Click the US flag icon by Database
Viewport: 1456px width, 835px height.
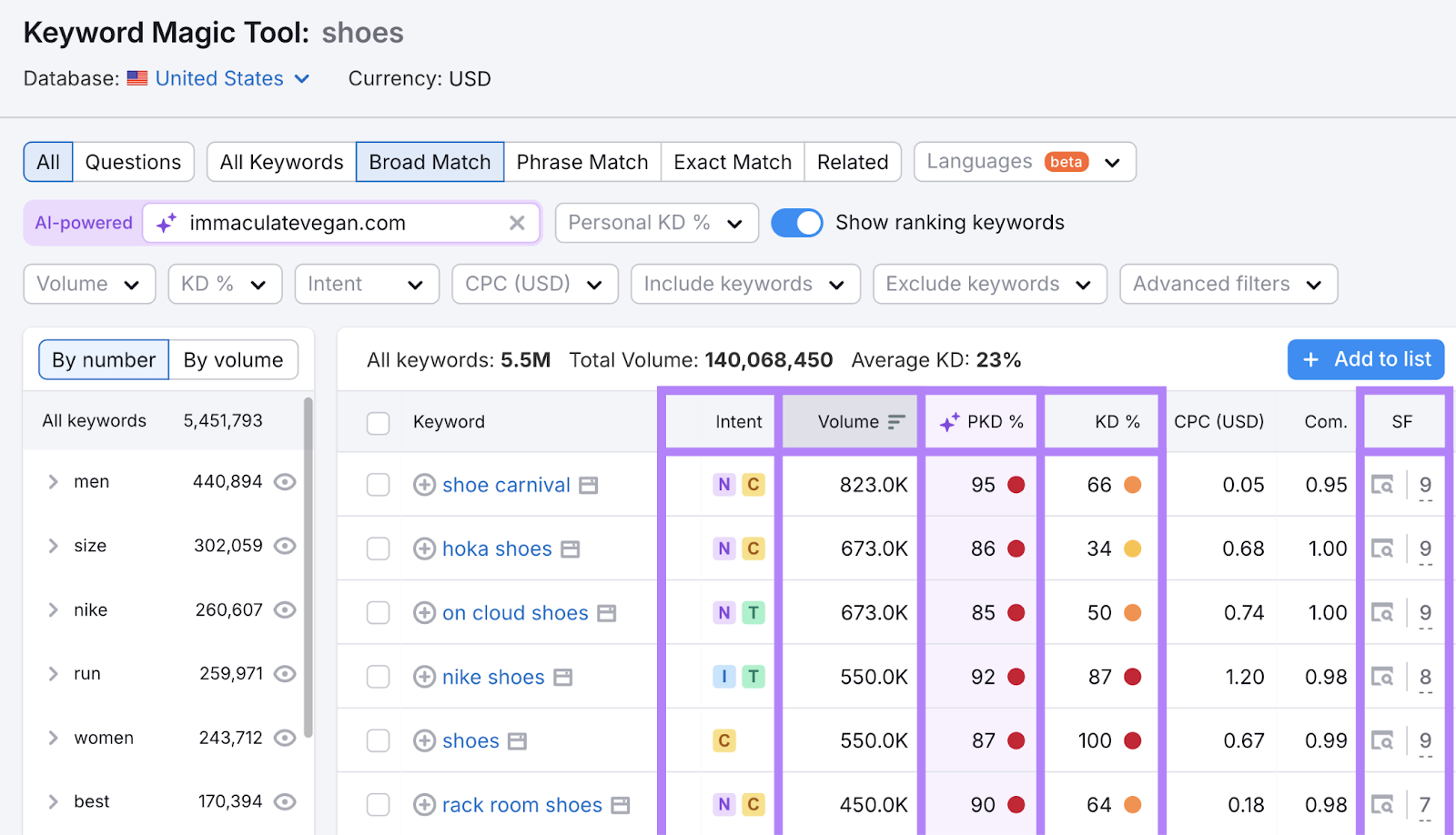point(137,78)
